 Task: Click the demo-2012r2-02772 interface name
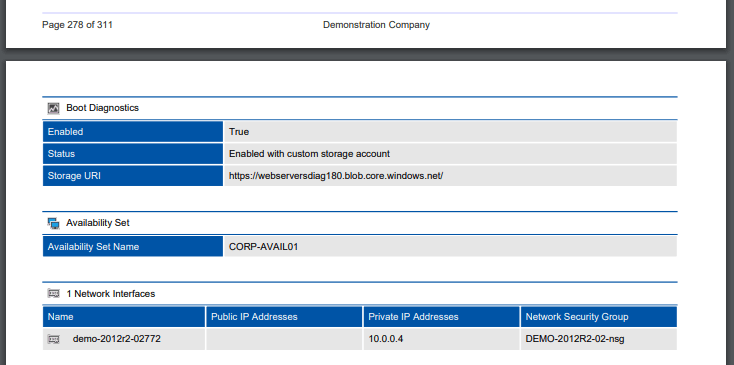tap(117, 339)
